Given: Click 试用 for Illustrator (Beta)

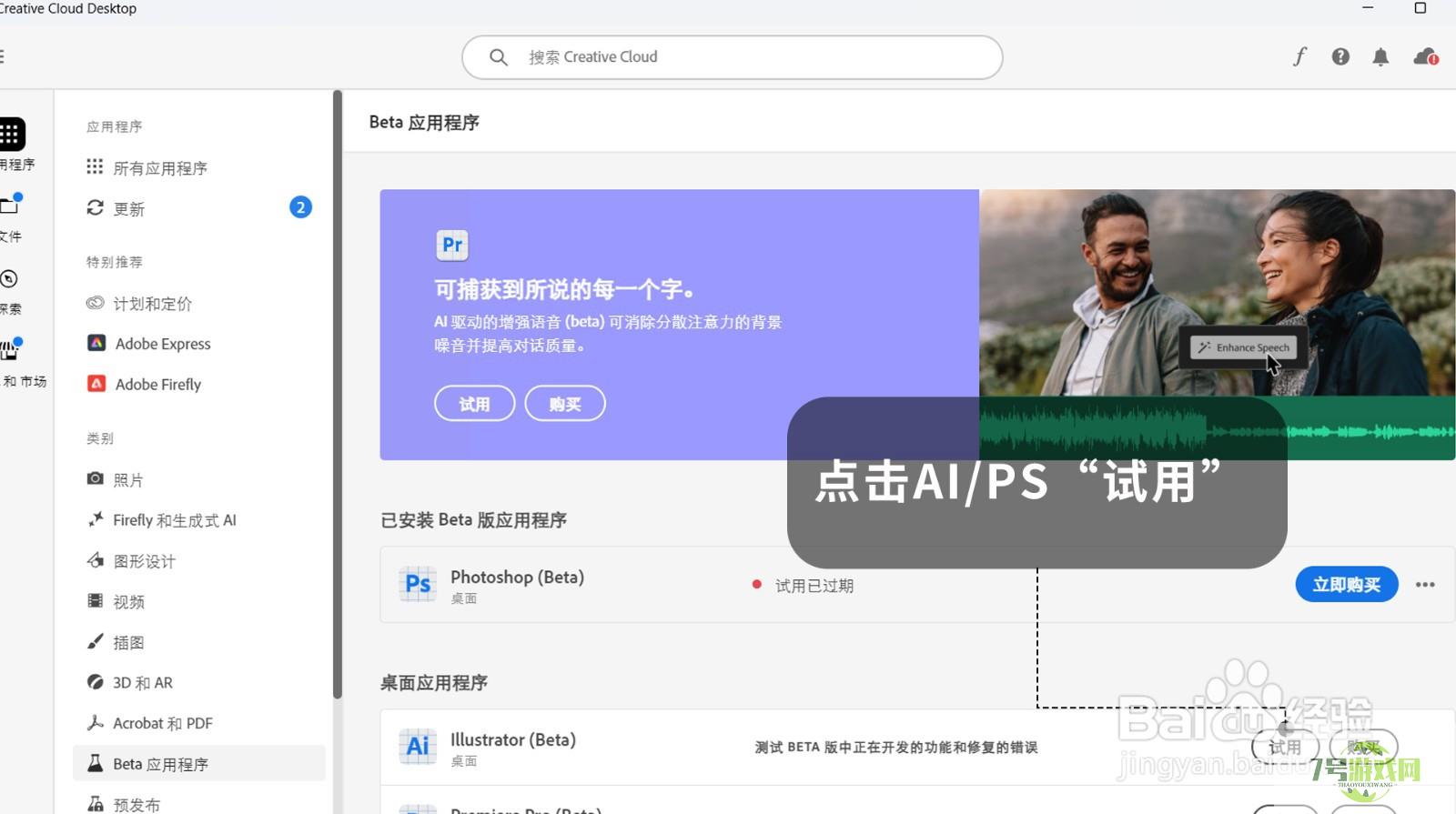Looking at the screenshot, I should (1285, 747).
